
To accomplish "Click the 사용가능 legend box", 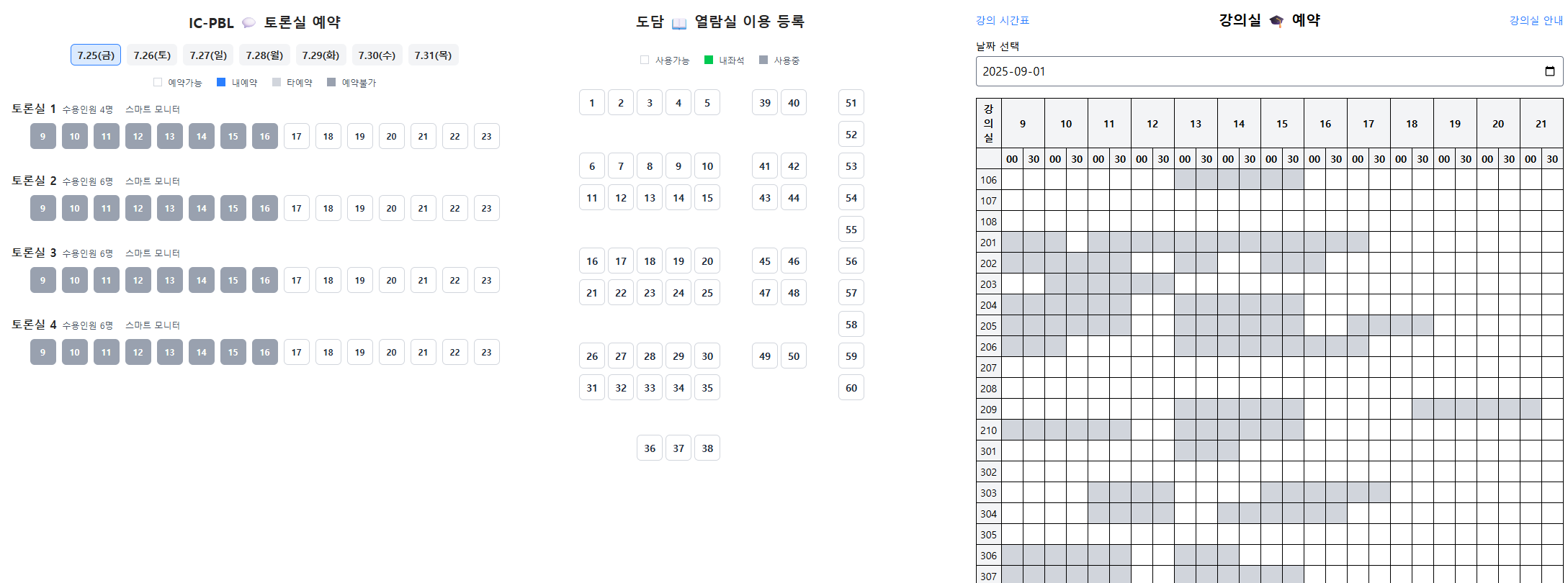I will point(645,60).
